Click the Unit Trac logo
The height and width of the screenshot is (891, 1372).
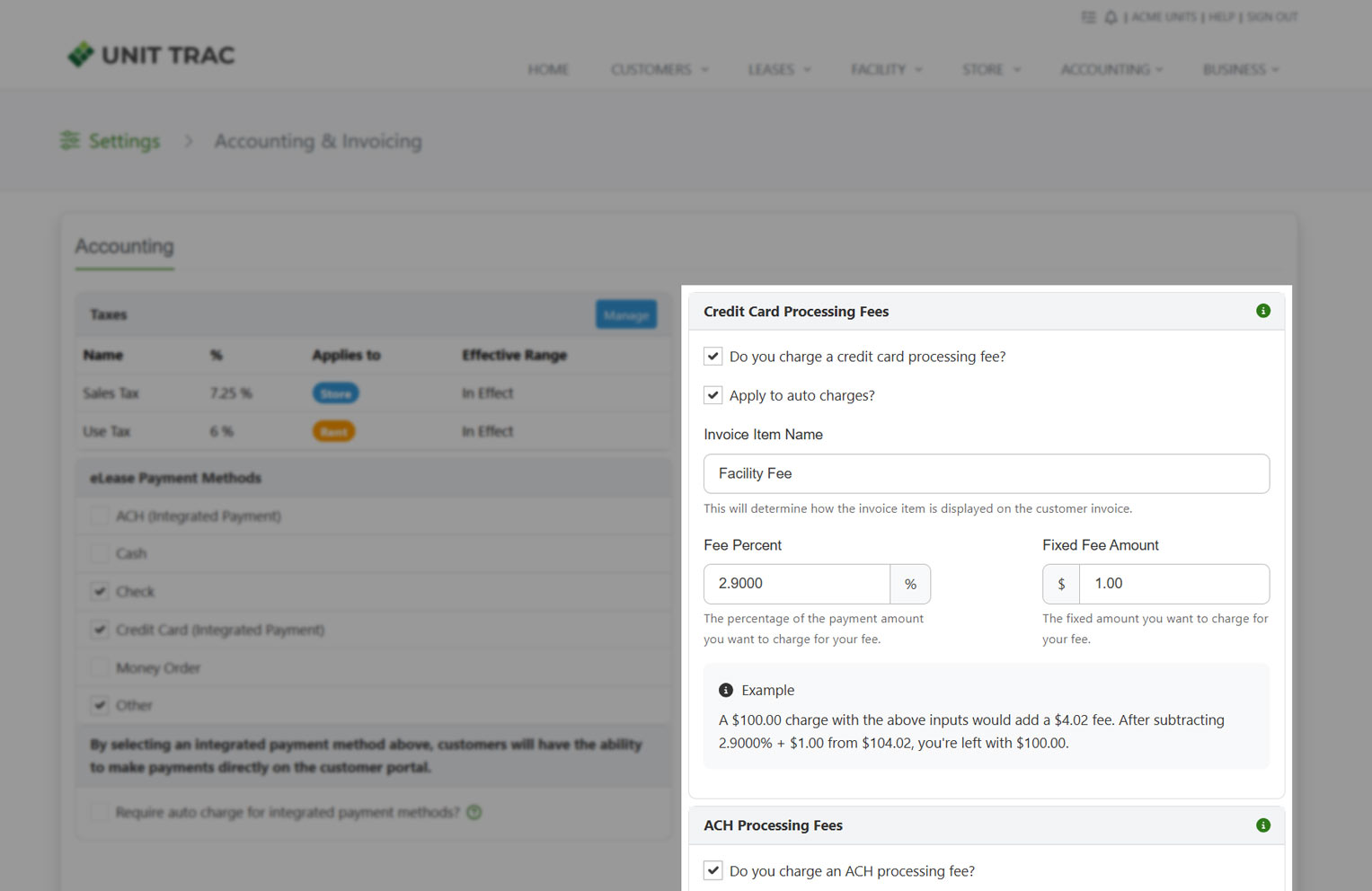point(151,54)
